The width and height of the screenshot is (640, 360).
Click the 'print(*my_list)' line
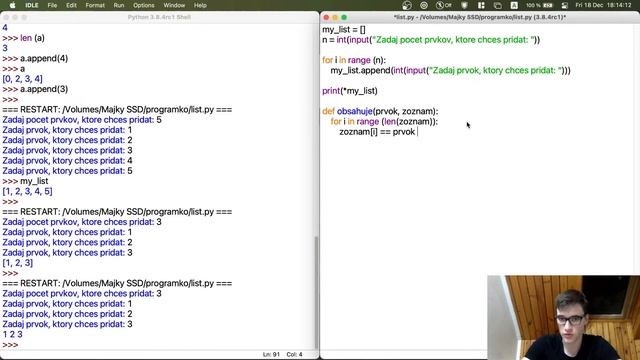(350, 91)
